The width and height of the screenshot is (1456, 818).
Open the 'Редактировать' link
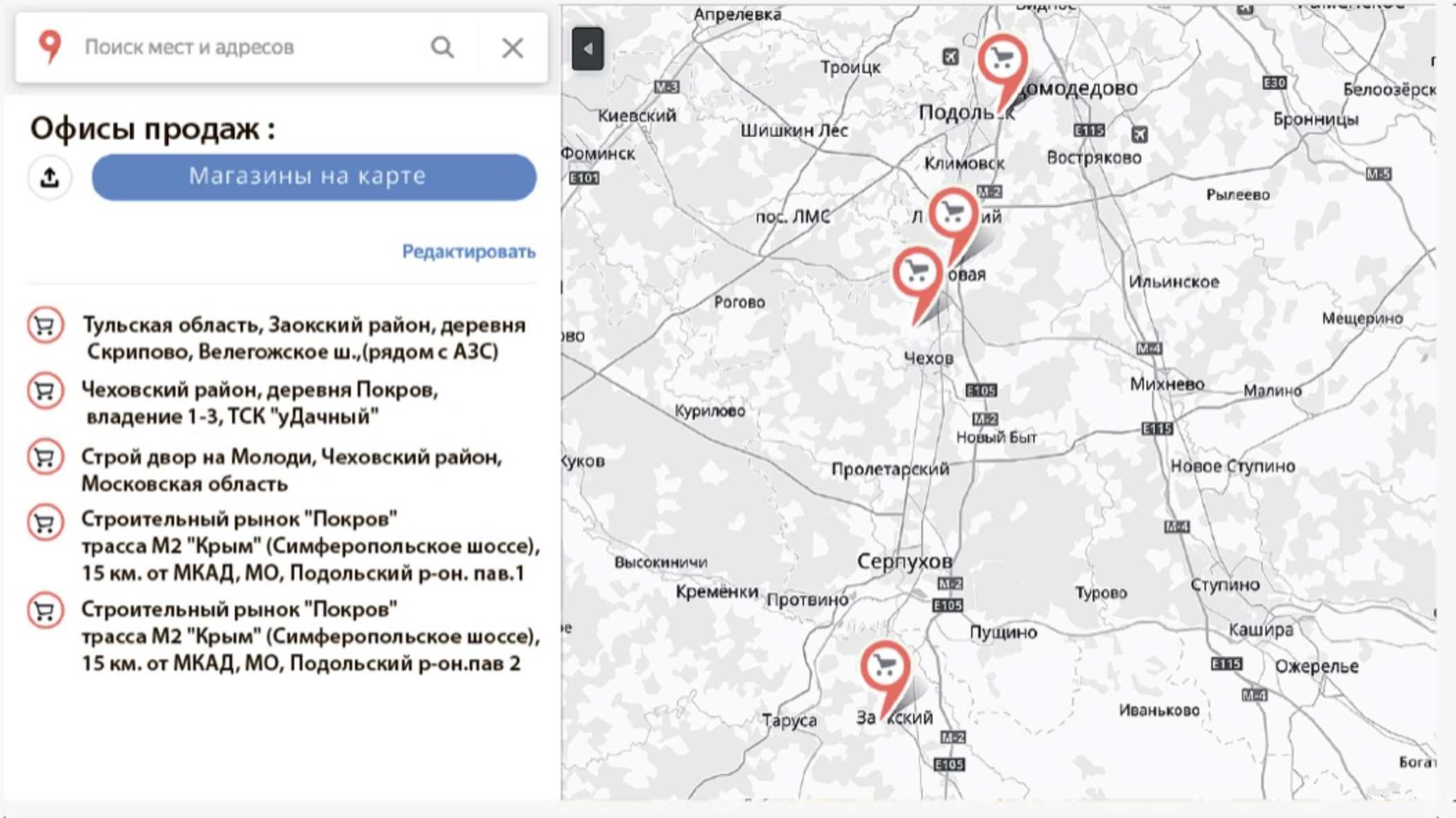(x=469, y=251)
